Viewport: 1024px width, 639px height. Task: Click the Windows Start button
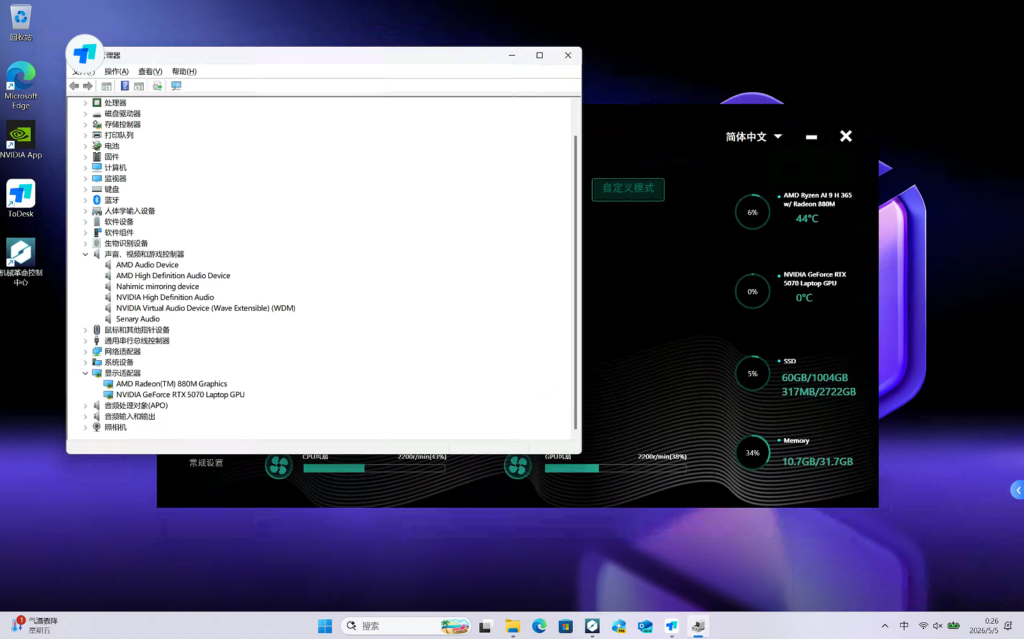[x=325, y=626]
